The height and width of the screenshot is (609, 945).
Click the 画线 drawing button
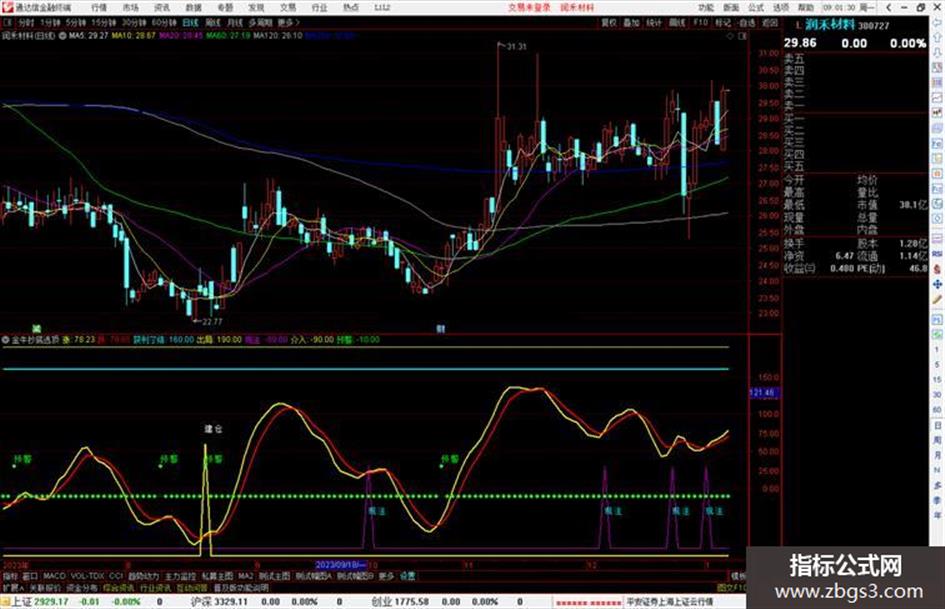pyautogui.click(x=677, y=23)
